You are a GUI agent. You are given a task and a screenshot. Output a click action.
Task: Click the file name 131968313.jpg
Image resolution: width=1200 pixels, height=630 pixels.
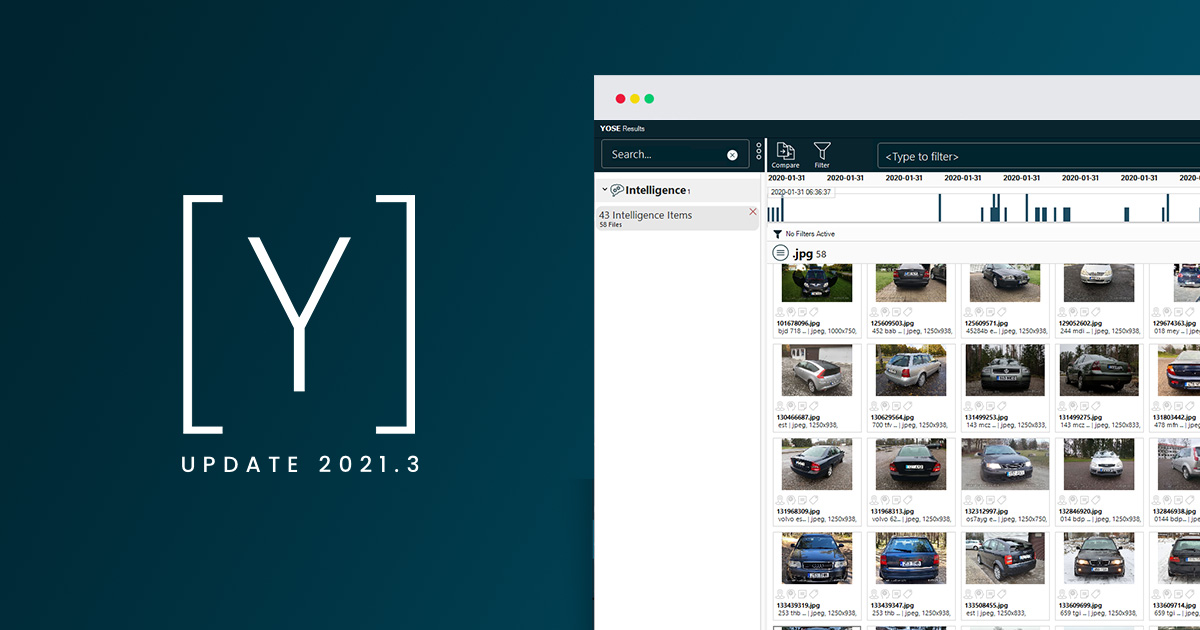tap(892, 511)
